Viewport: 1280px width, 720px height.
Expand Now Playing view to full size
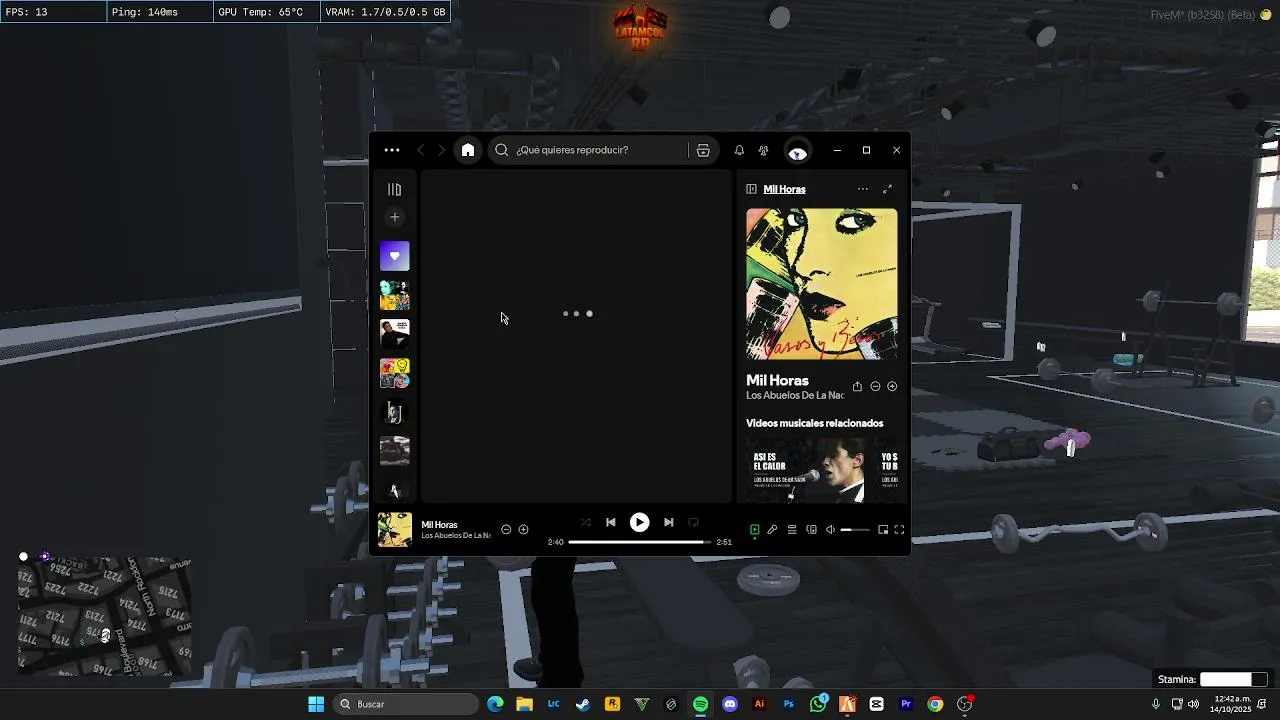[x=887, y=189]
